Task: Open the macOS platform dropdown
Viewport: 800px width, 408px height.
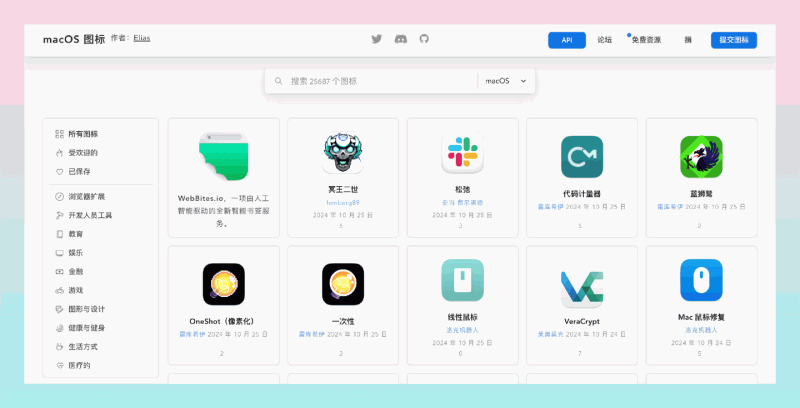Action: (x=506, y=81)
